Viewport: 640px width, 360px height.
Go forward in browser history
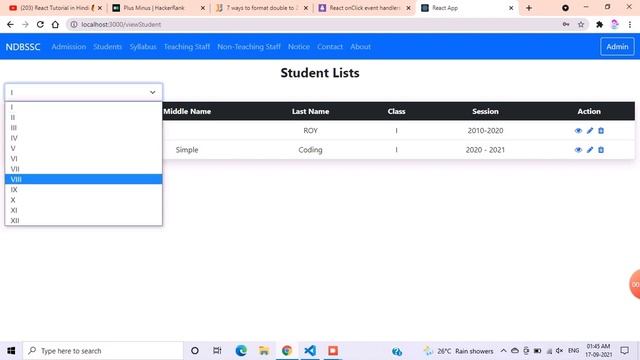coord(25,24)
